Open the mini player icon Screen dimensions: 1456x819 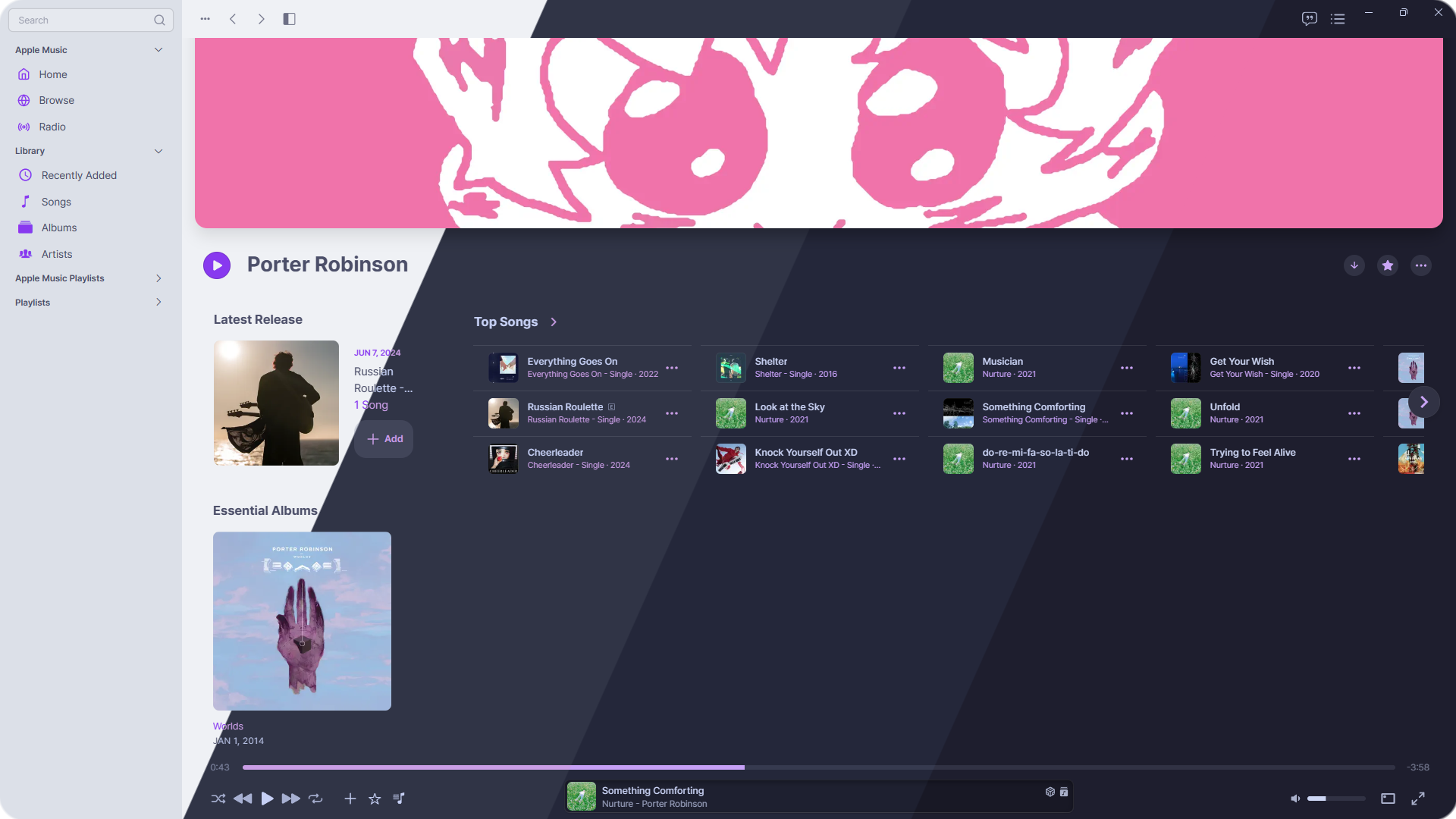coord(1388,799)
